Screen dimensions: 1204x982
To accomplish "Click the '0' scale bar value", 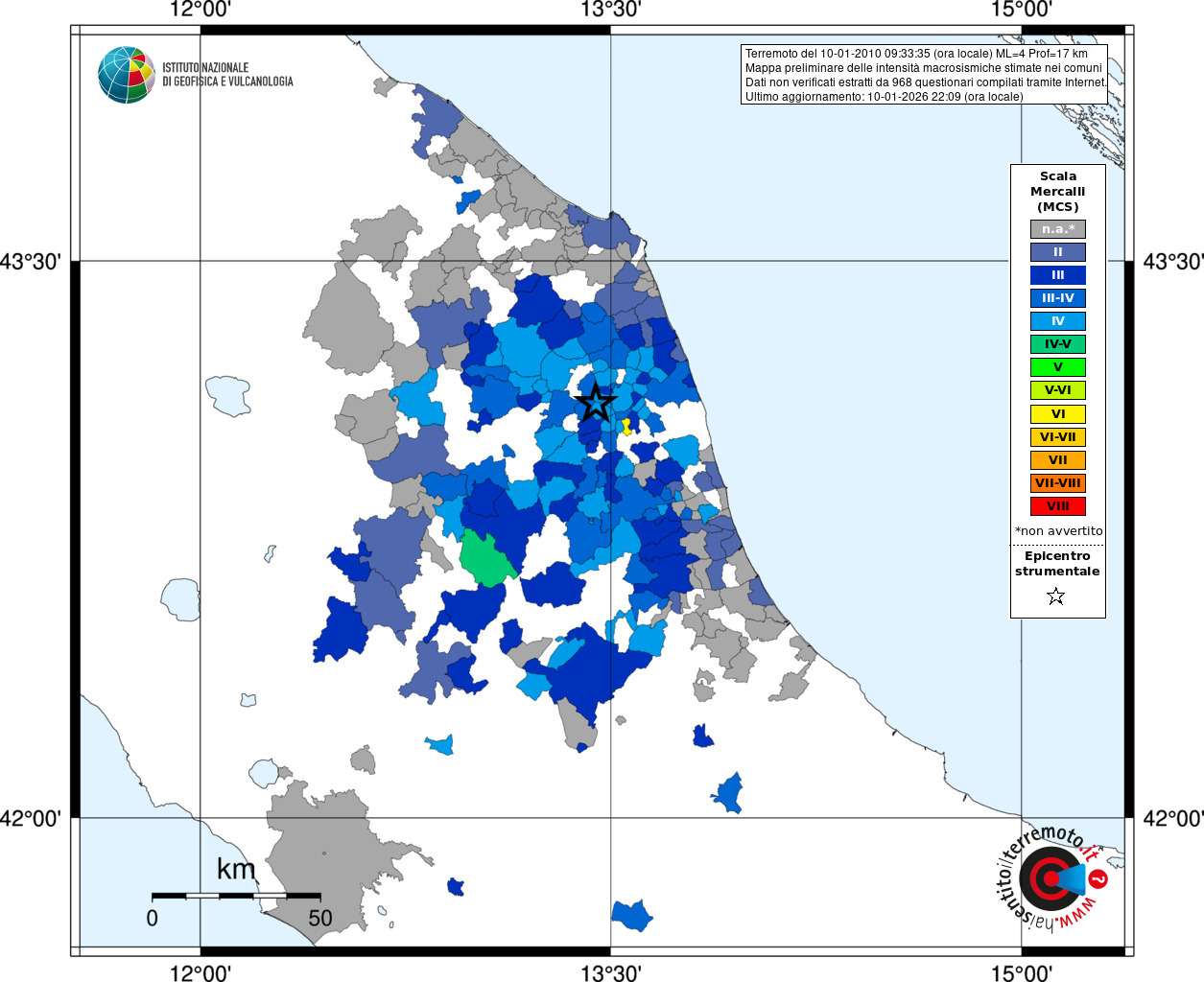I will point(152,918).
